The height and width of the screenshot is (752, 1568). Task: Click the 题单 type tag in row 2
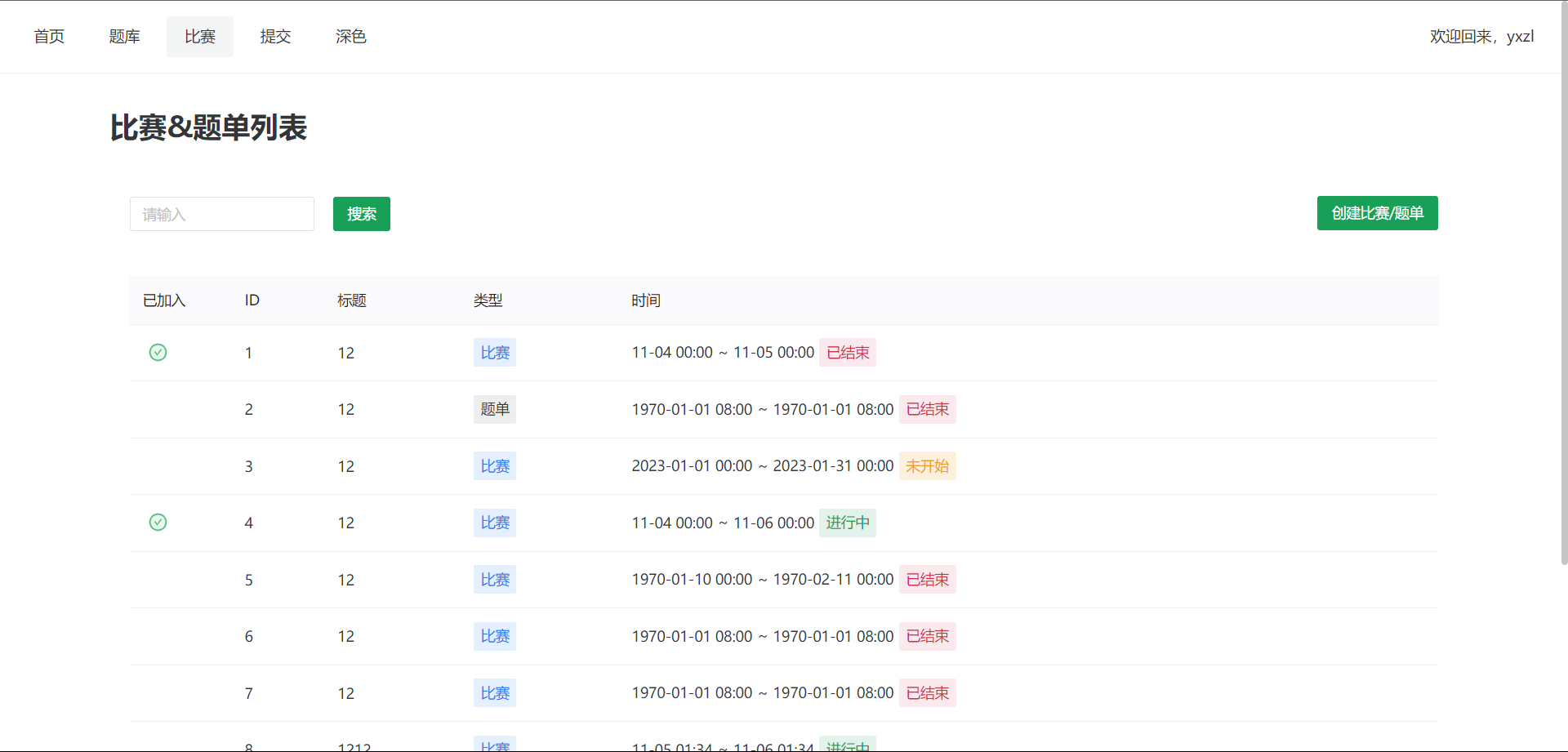tap(494, 409)
